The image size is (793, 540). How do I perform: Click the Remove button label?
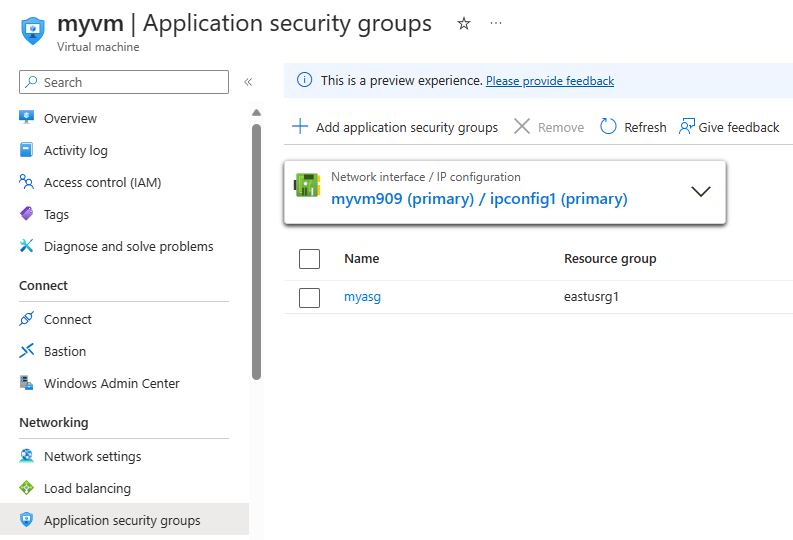[561, 127]
